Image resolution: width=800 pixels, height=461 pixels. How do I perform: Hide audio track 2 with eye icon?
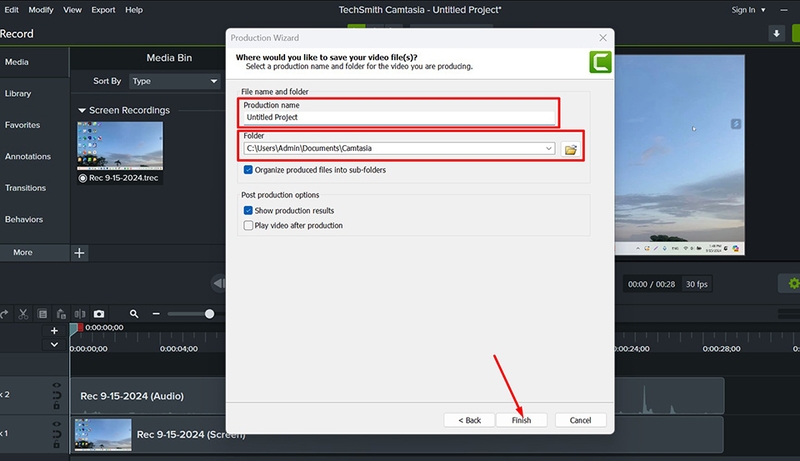pos(56,386)
